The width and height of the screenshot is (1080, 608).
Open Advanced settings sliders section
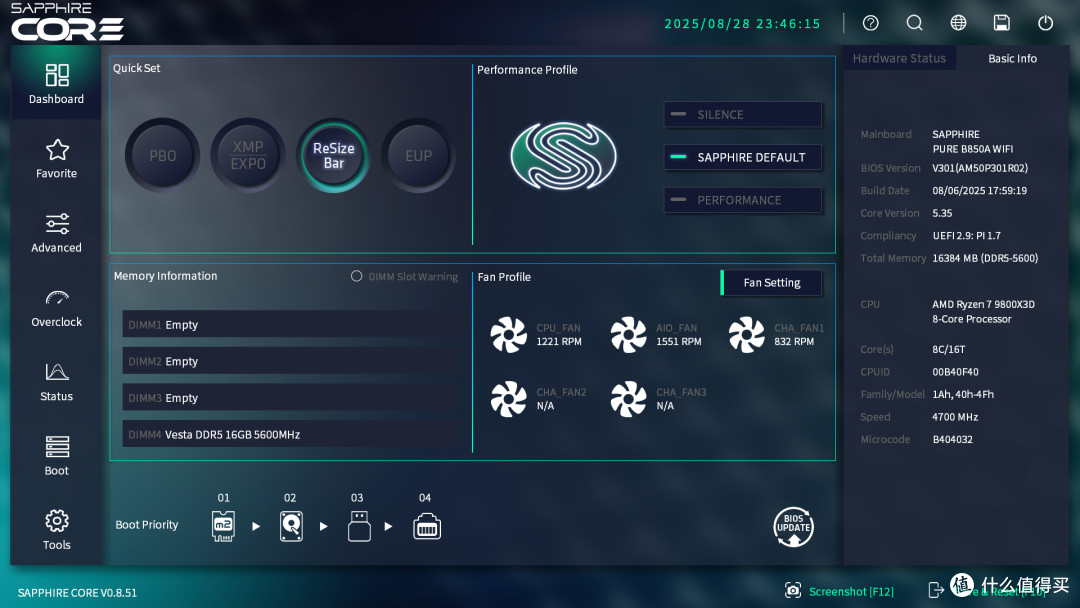click(56, 233)
